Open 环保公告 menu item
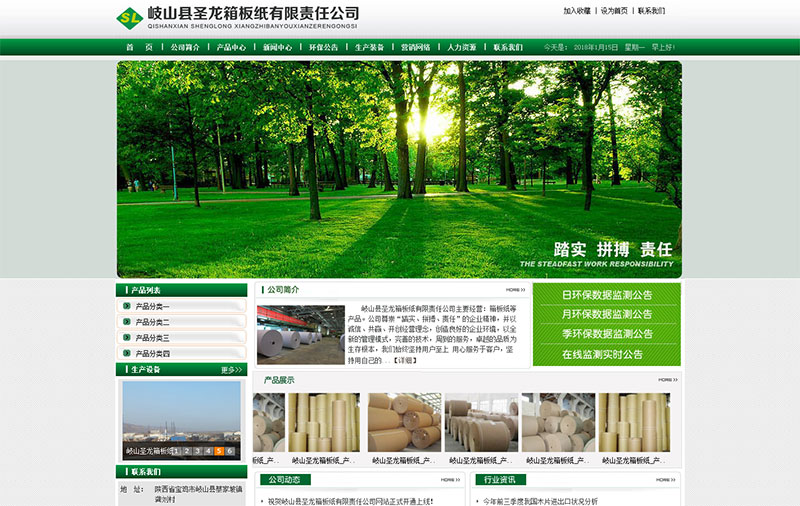800x506 pixels. tap(323, 47)
